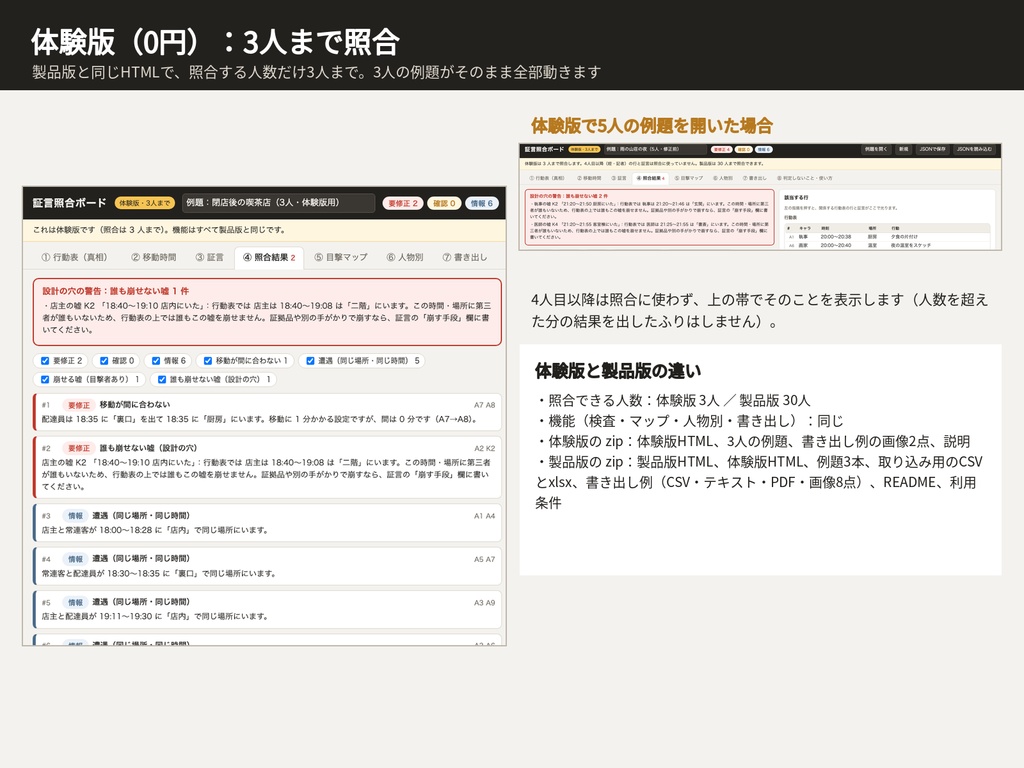1024x768 pixels.
Task: Uncheck the 遭遇（同じ場所・同じ時間）5 filter
Action: 310,360
